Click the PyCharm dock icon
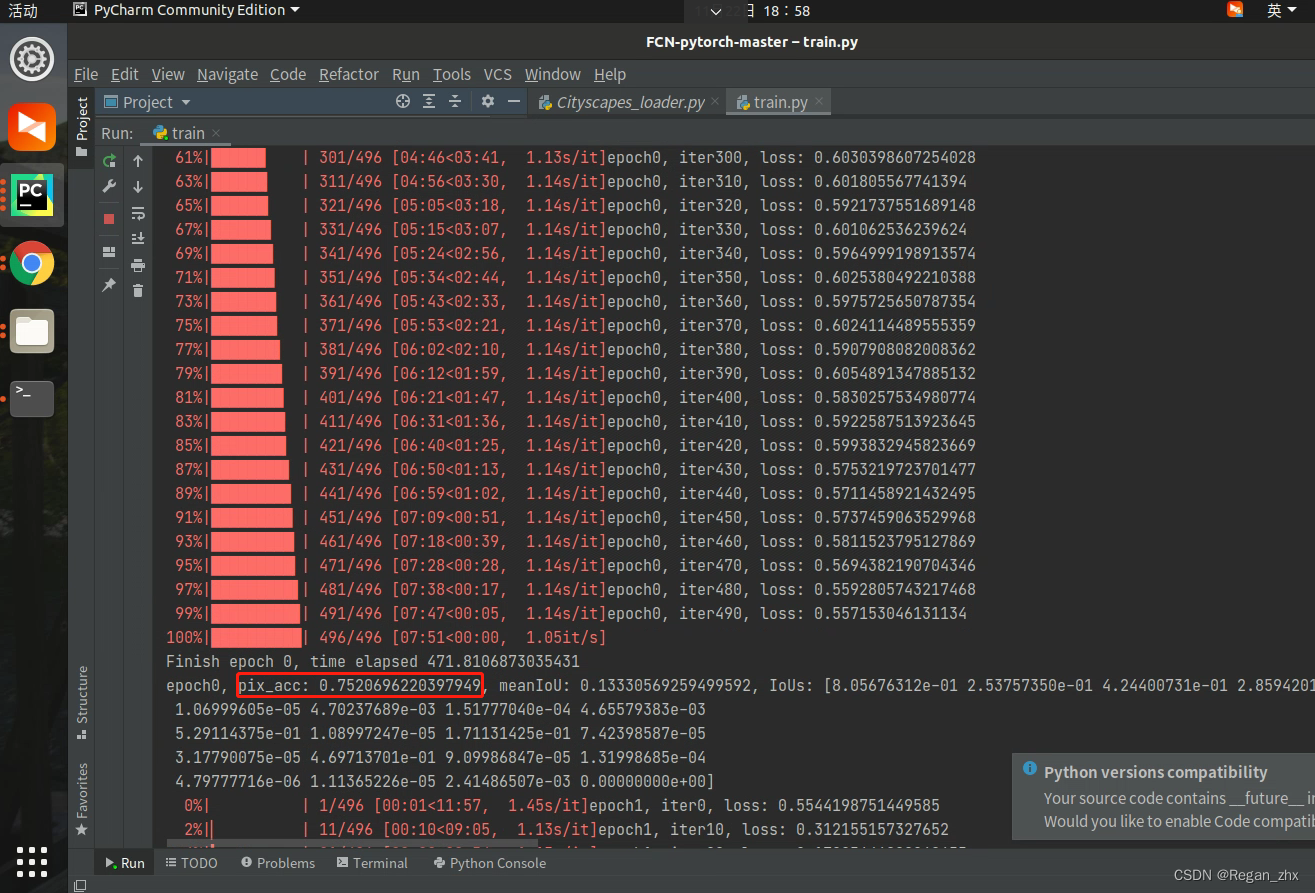Screen dimensions: 1315x893 point(32,195)
